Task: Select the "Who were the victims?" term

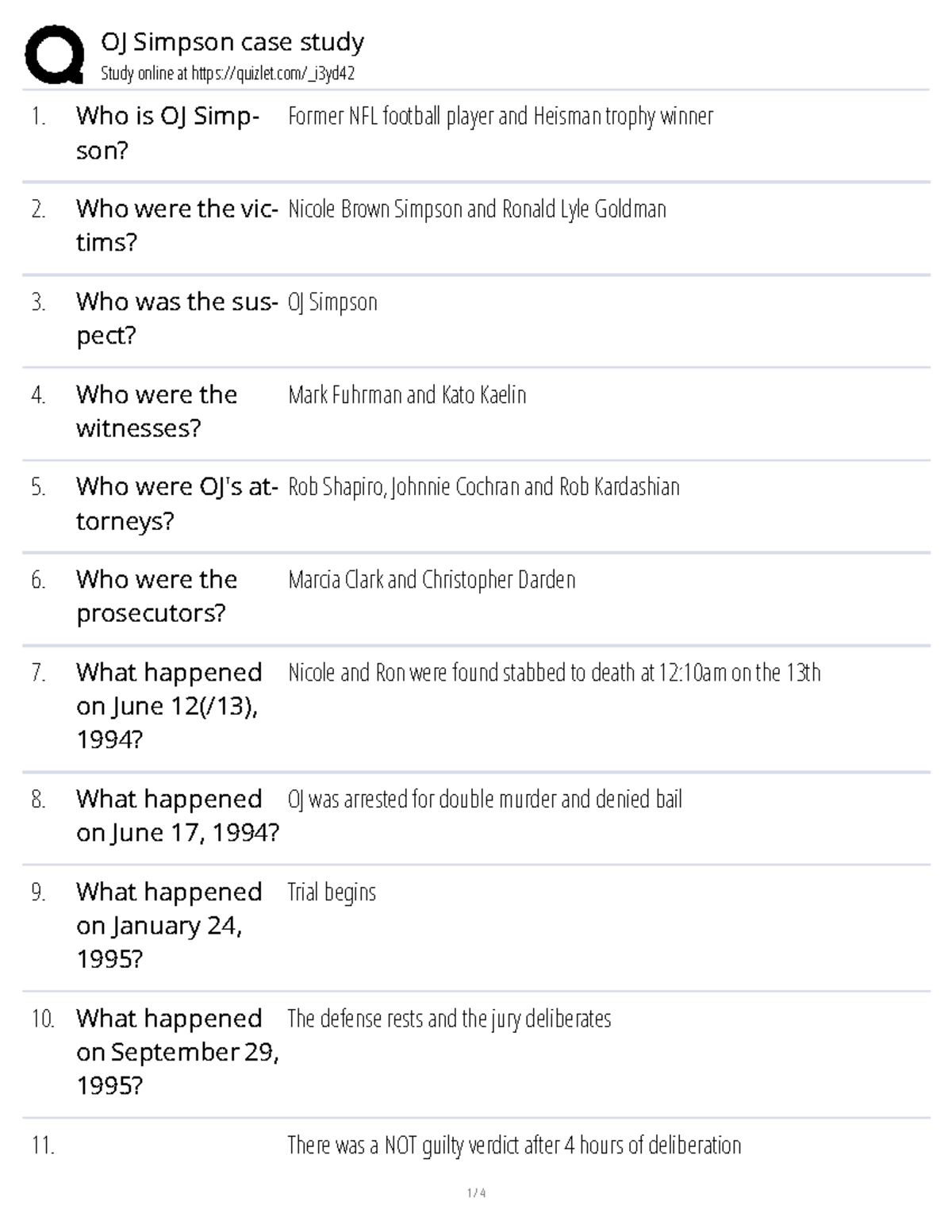Action: [176, 225]
